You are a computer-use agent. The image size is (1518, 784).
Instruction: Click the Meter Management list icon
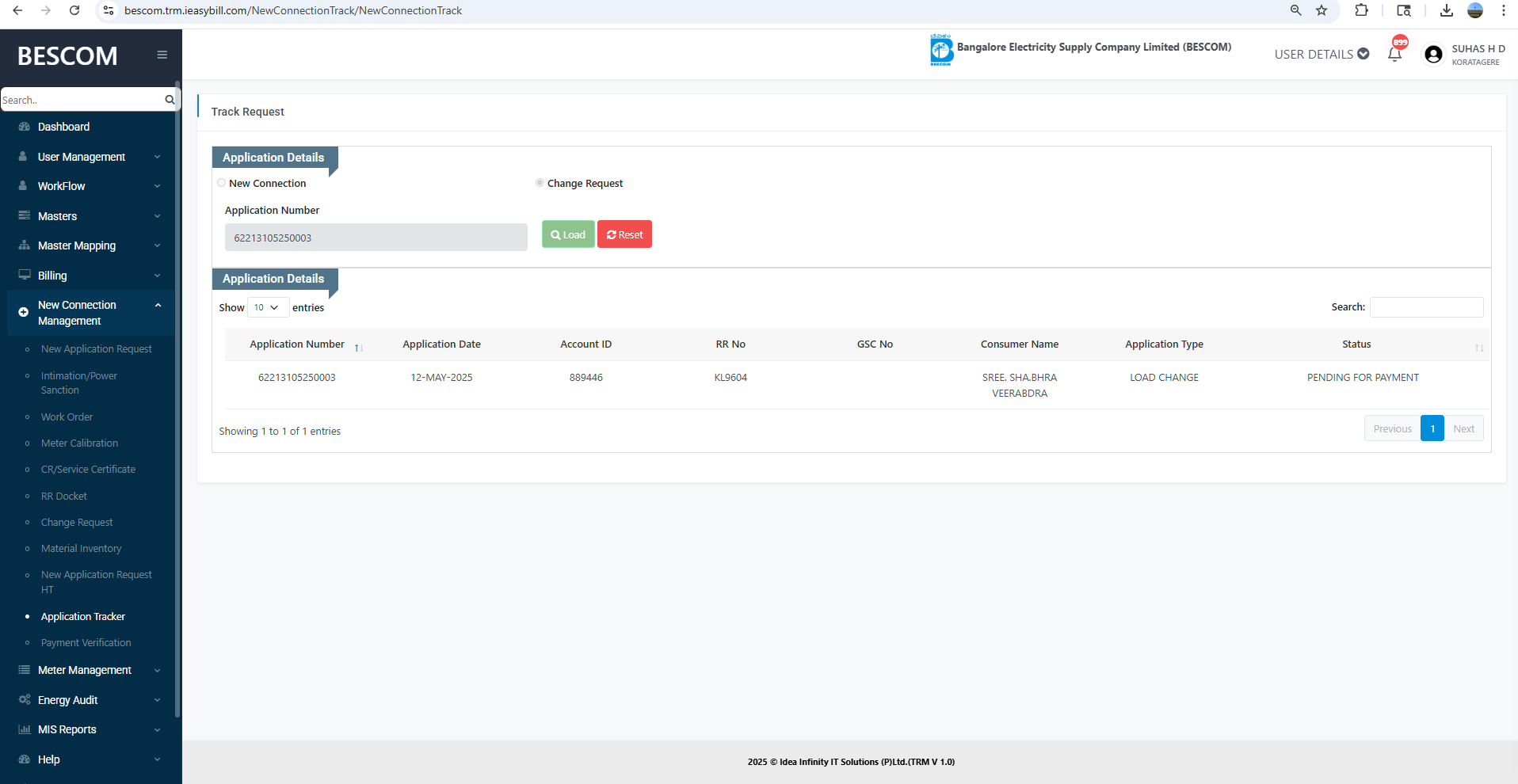click(24, 670)
